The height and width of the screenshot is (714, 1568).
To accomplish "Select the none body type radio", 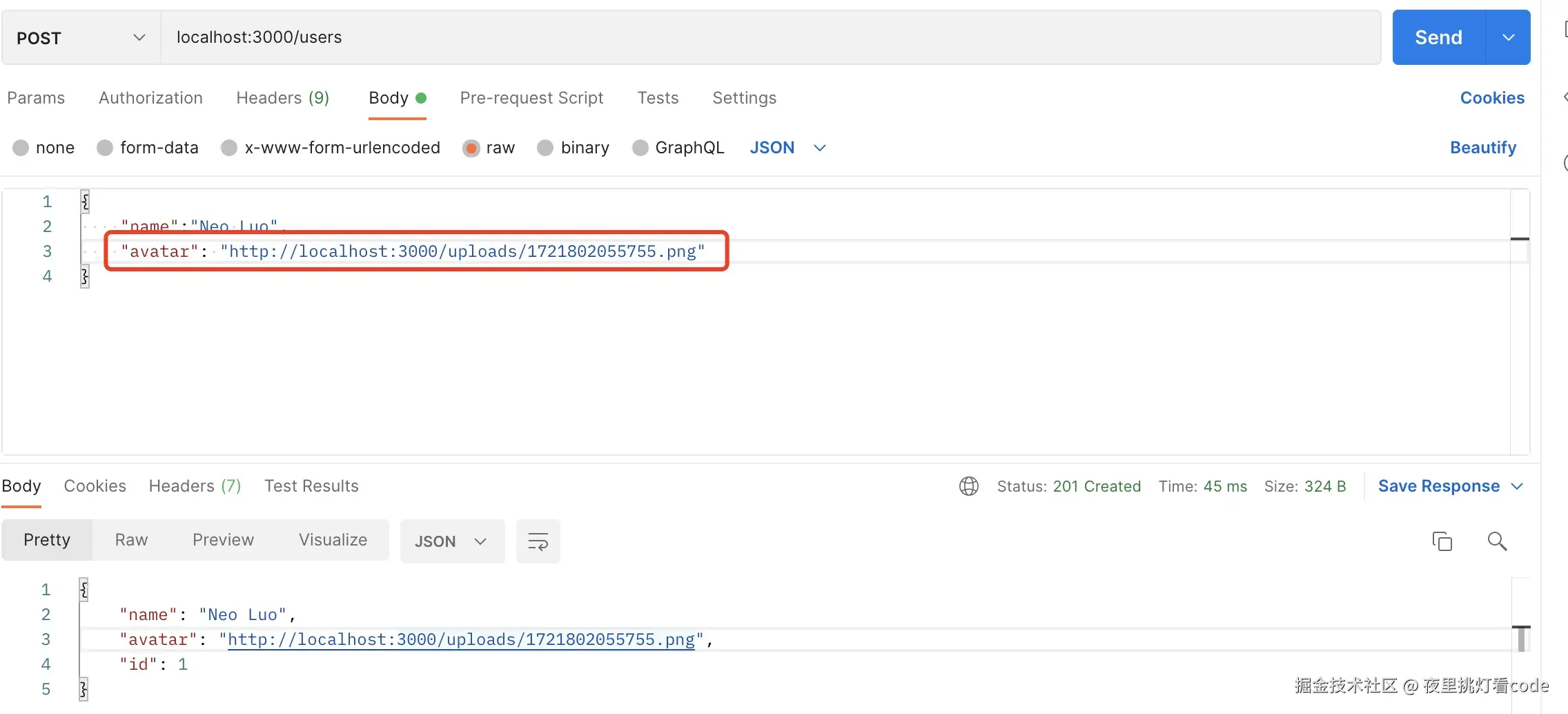I will [21, 148].
